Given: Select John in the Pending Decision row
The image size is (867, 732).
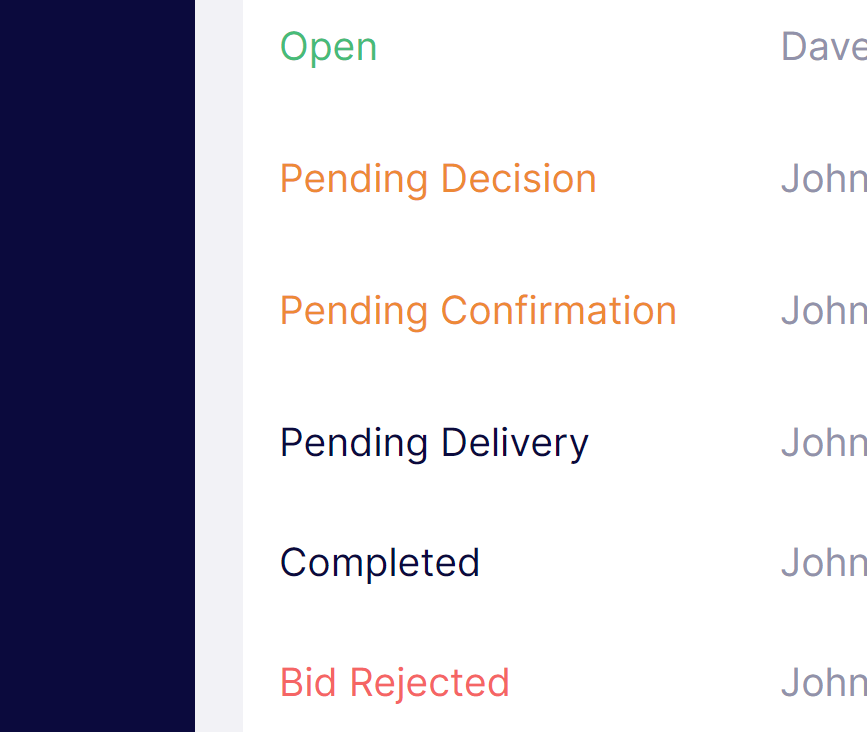Looking at the screenshot, I should [x=824, y=179].
